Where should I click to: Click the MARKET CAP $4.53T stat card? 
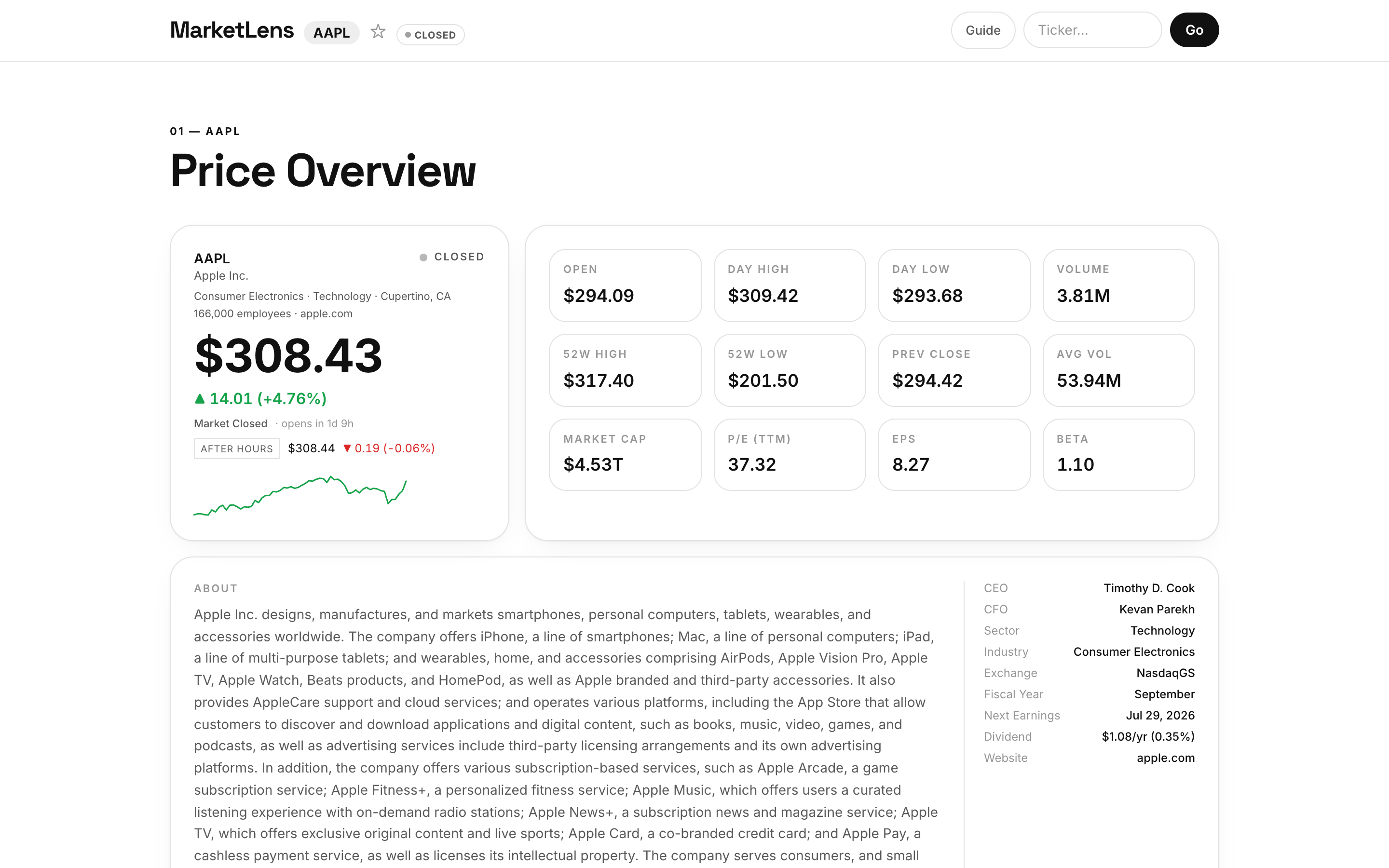625,455
